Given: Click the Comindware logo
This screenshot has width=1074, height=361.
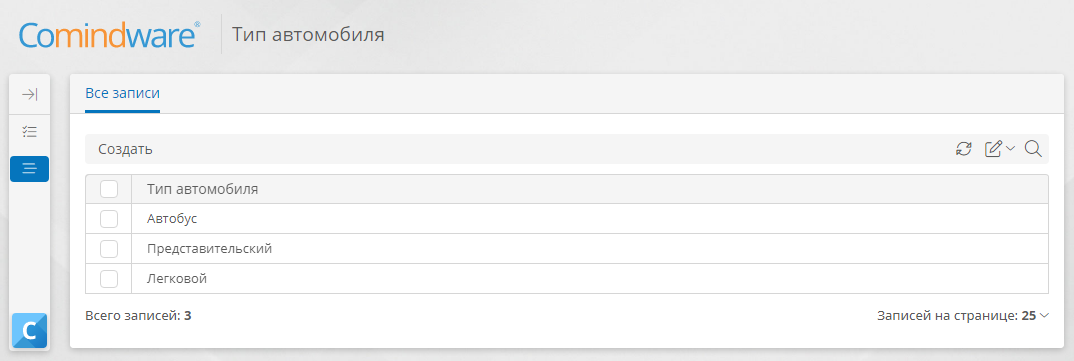Looking at the screenshot, I should point(110,34).
